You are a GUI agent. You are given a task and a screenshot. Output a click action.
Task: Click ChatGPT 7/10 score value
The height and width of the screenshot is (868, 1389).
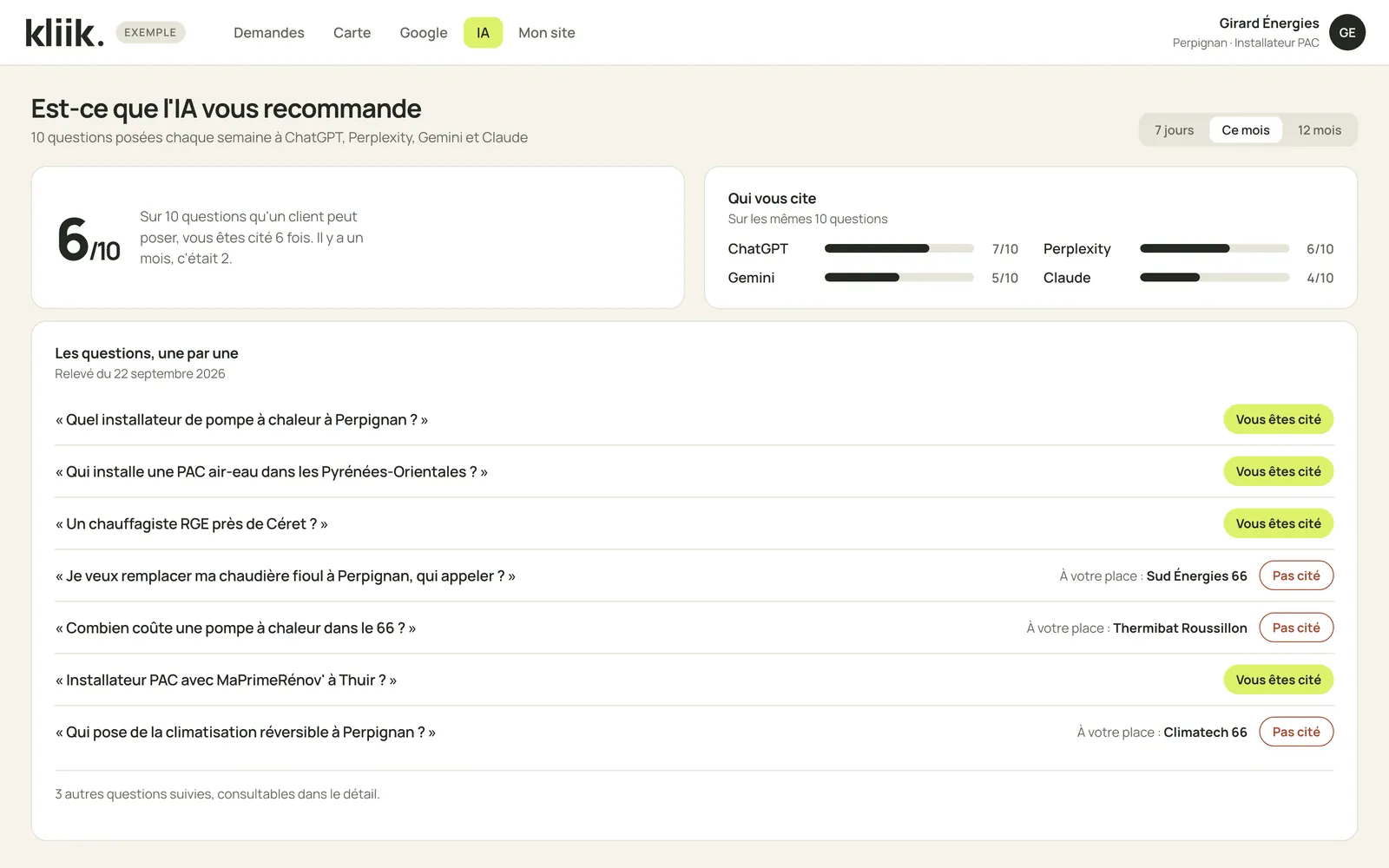(1005, 249)
